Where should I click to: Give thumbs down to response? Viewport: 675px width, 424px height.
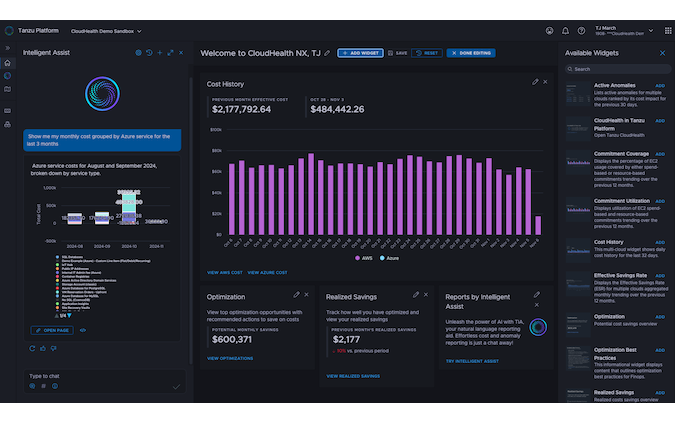pyautogui.click(x=53, y=348)
